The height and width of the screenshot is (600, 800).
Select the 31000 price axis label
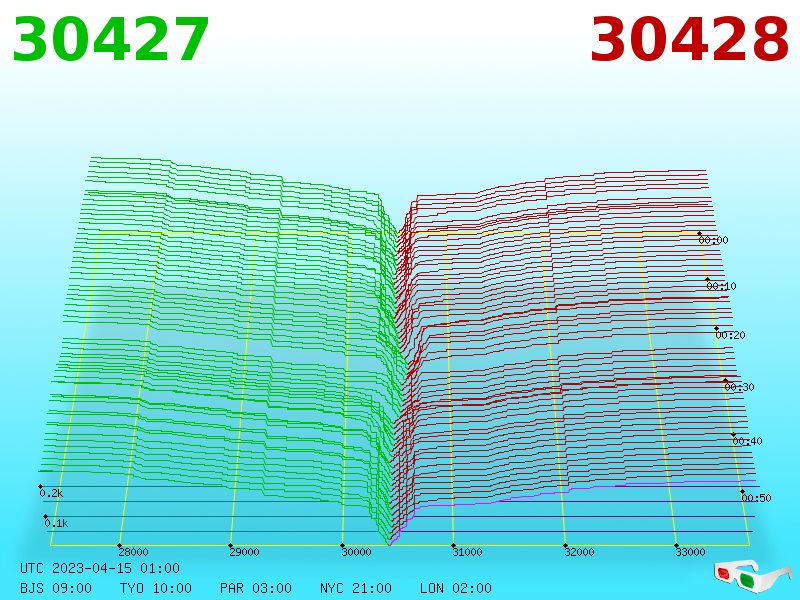(467, 552)
